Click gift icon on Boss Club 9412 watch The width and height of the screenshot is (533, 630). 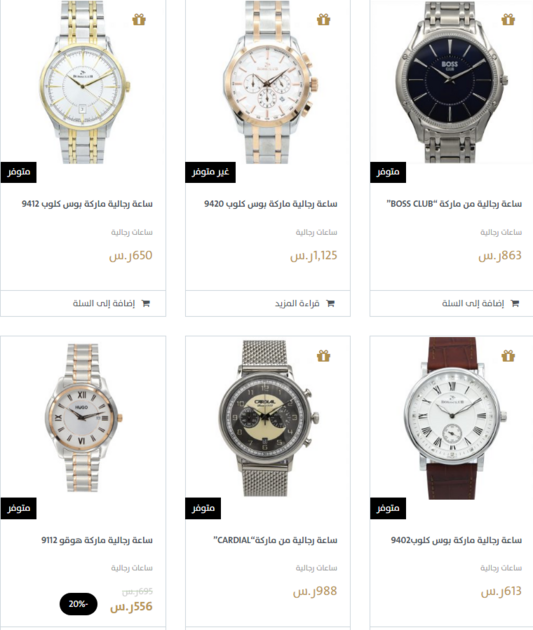tap(139, 19)
